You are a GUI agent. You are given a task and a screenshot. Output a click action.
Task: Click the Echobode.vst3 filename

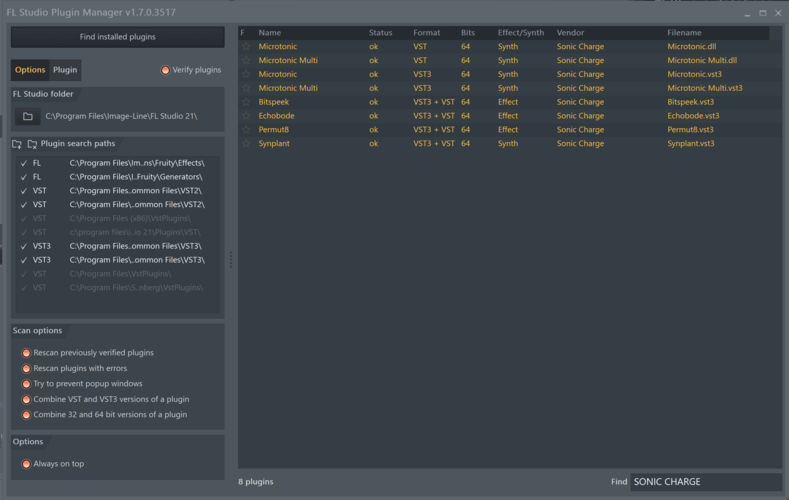click(x=693, y=116)
